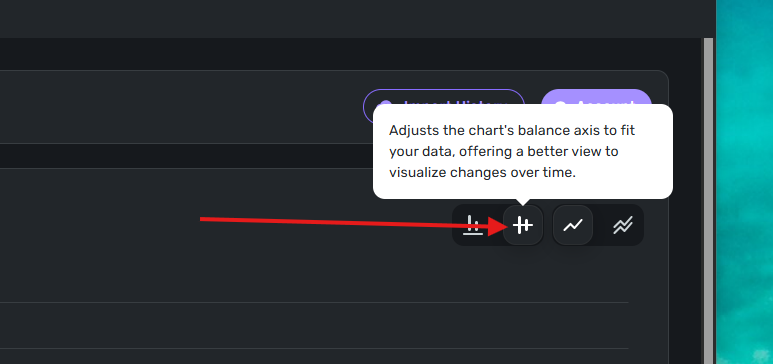The image size is (773, 364).
Task: Click the red arrow annotation shaft
Action: pyautogui.click(x=344, y=222)
